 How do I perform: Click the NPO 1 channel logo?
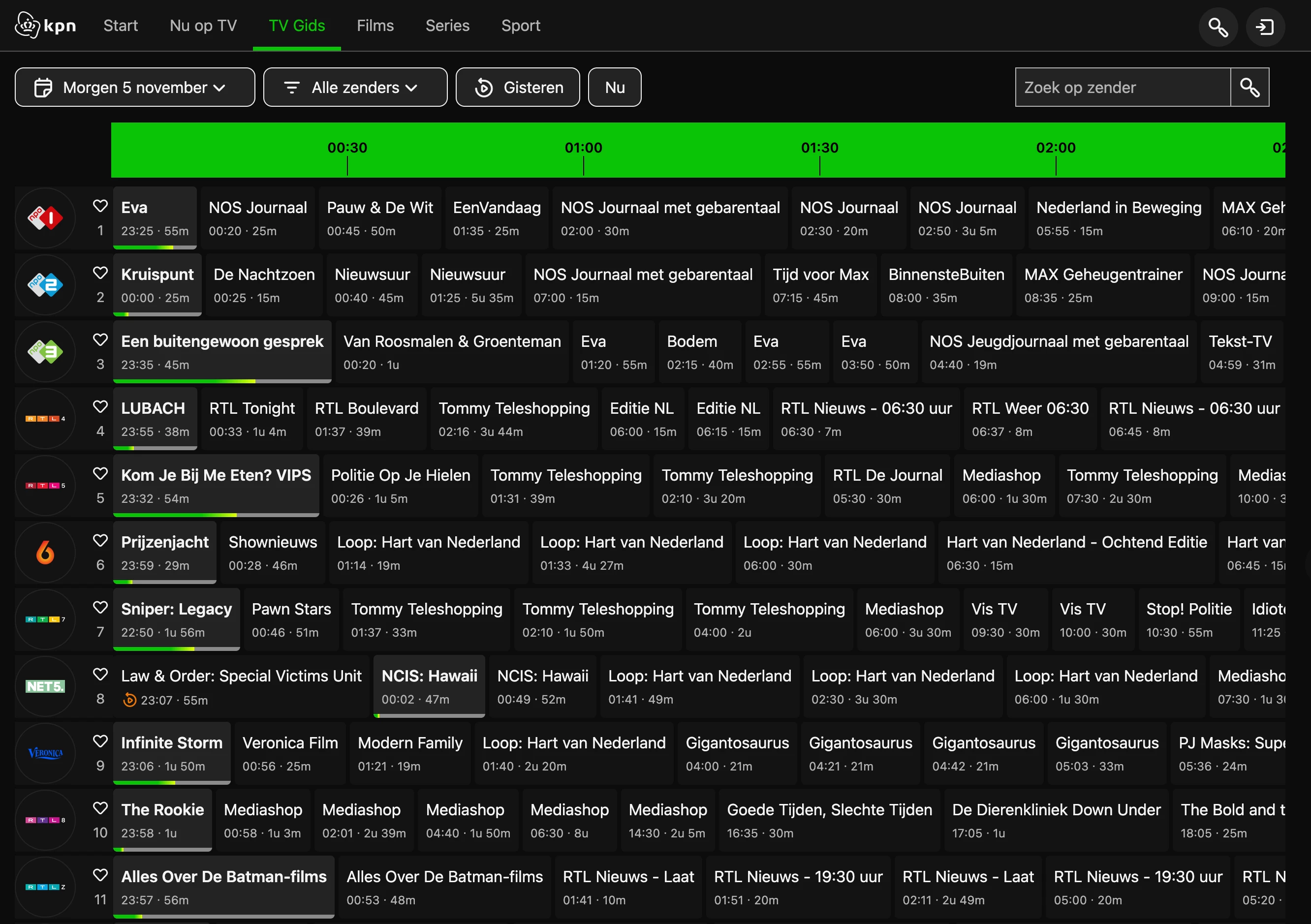[x=45, y=218]
